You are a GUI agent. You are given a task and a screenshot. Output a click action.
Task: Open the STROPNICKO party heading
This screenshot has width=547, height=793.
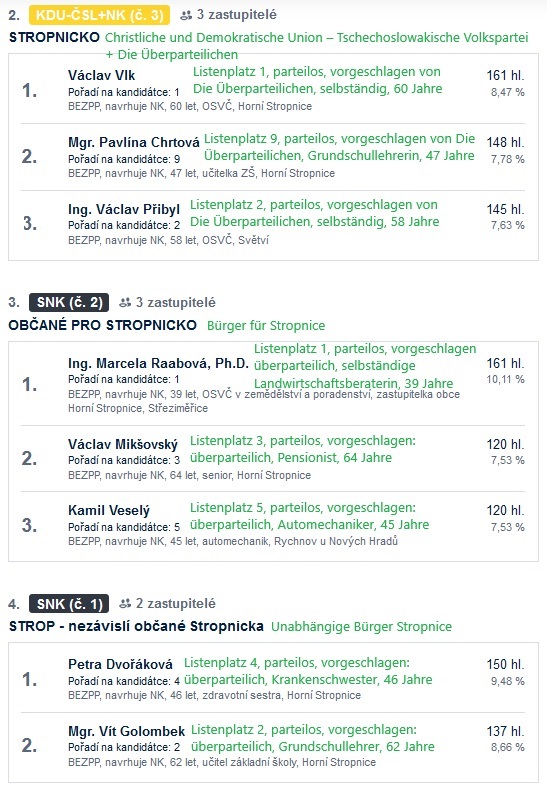pos(55,37)
